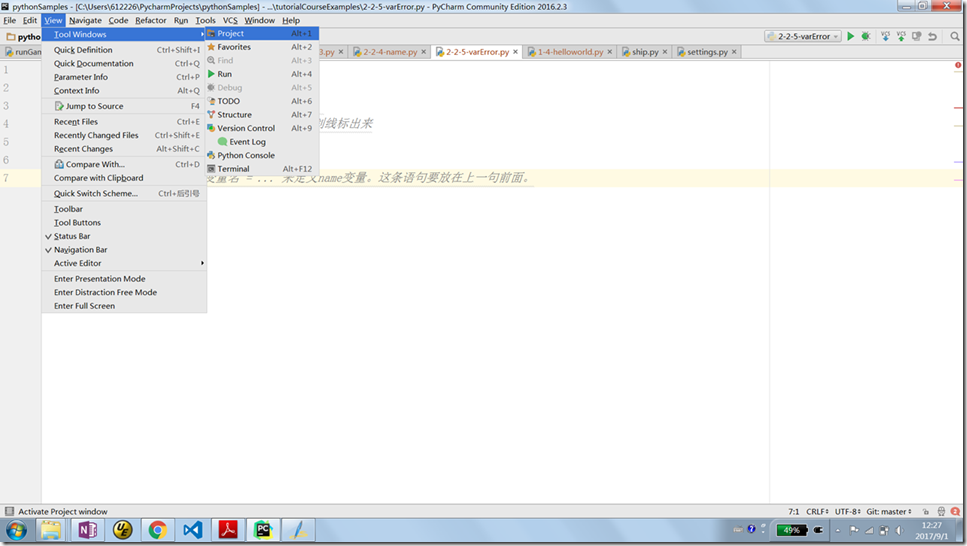Viewport: 967px width, 546px height.
Task: Click the volume speaker tray icon
Action: (x=899, y=530)
